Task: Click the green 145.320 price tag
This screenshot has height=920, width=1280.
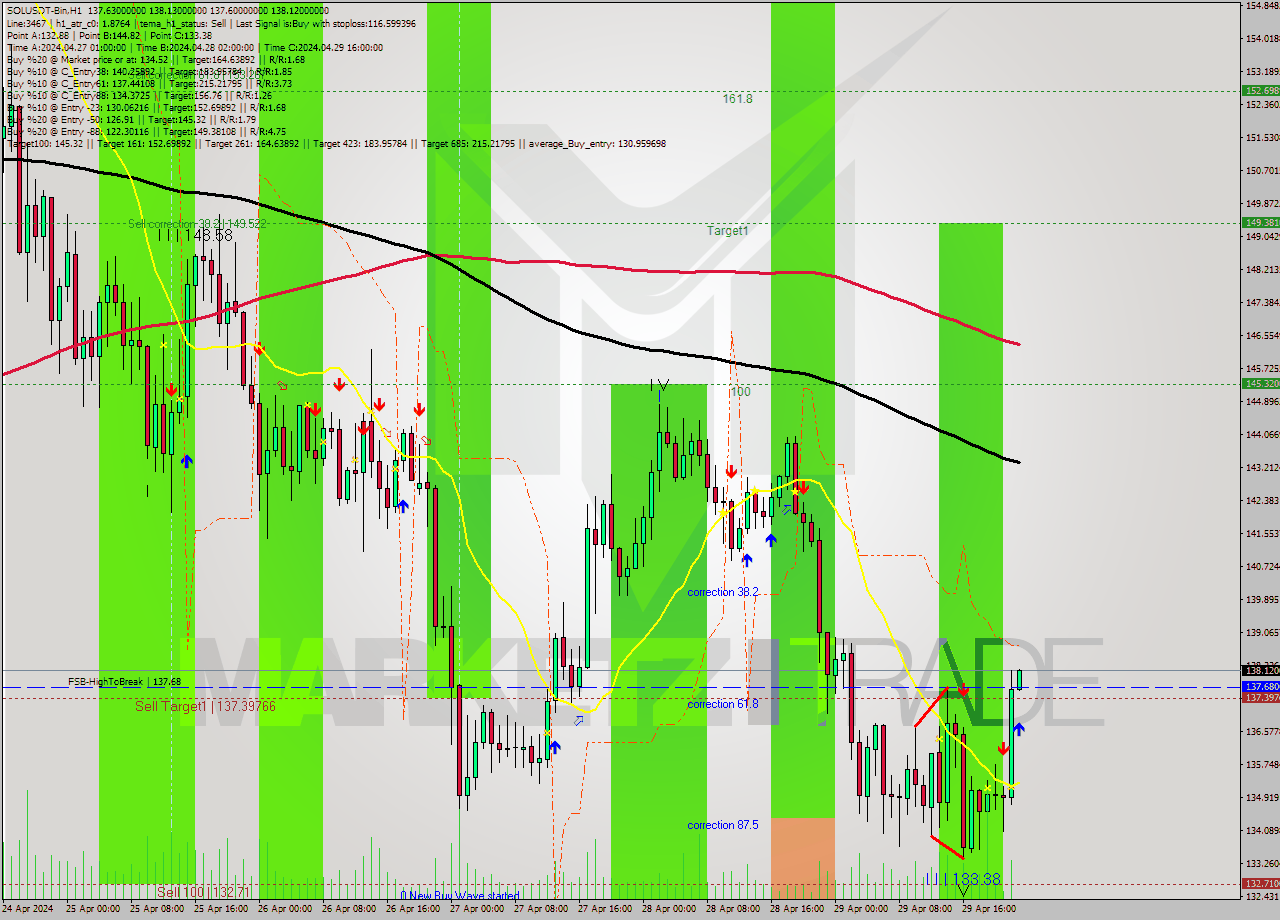Action: click(x=1260, y=384)
